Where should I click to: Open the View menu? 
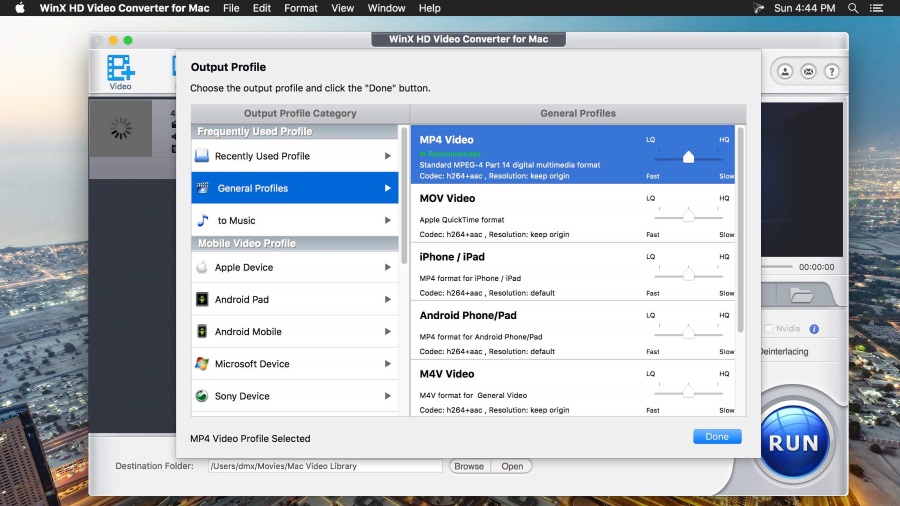[343, 8]
